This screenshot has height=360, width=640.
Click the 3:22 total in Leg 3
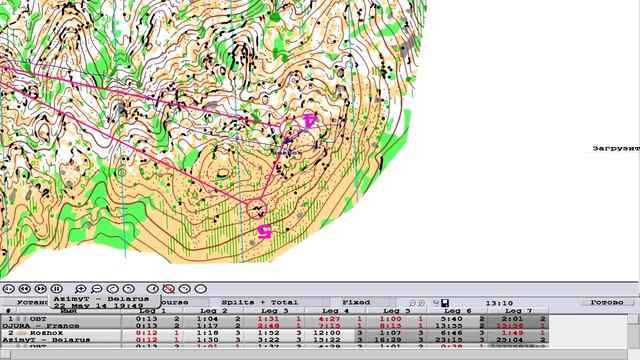pyautogui.click(x=269, y=340)
